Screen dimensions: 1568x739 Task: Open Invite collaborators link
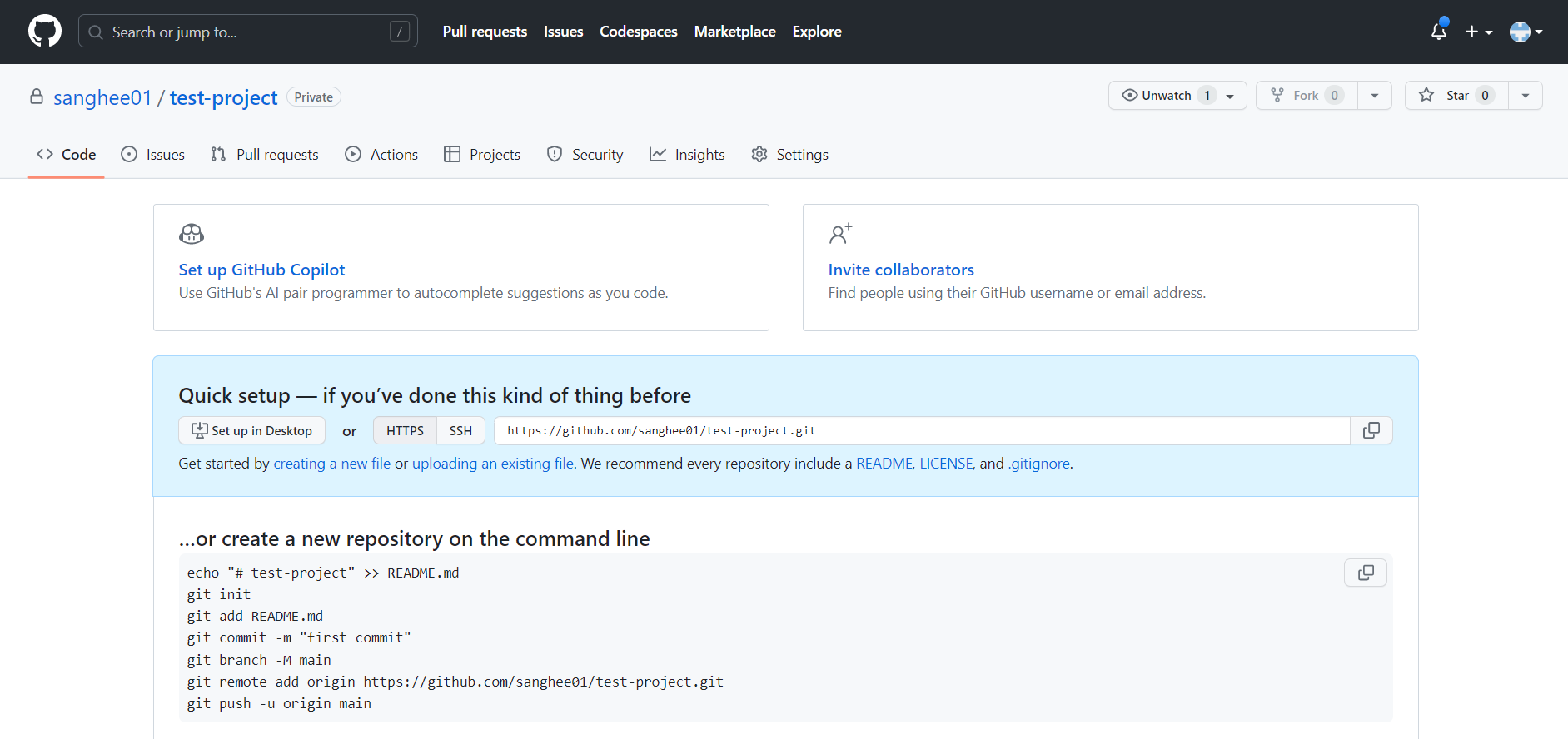coord(901,270)
